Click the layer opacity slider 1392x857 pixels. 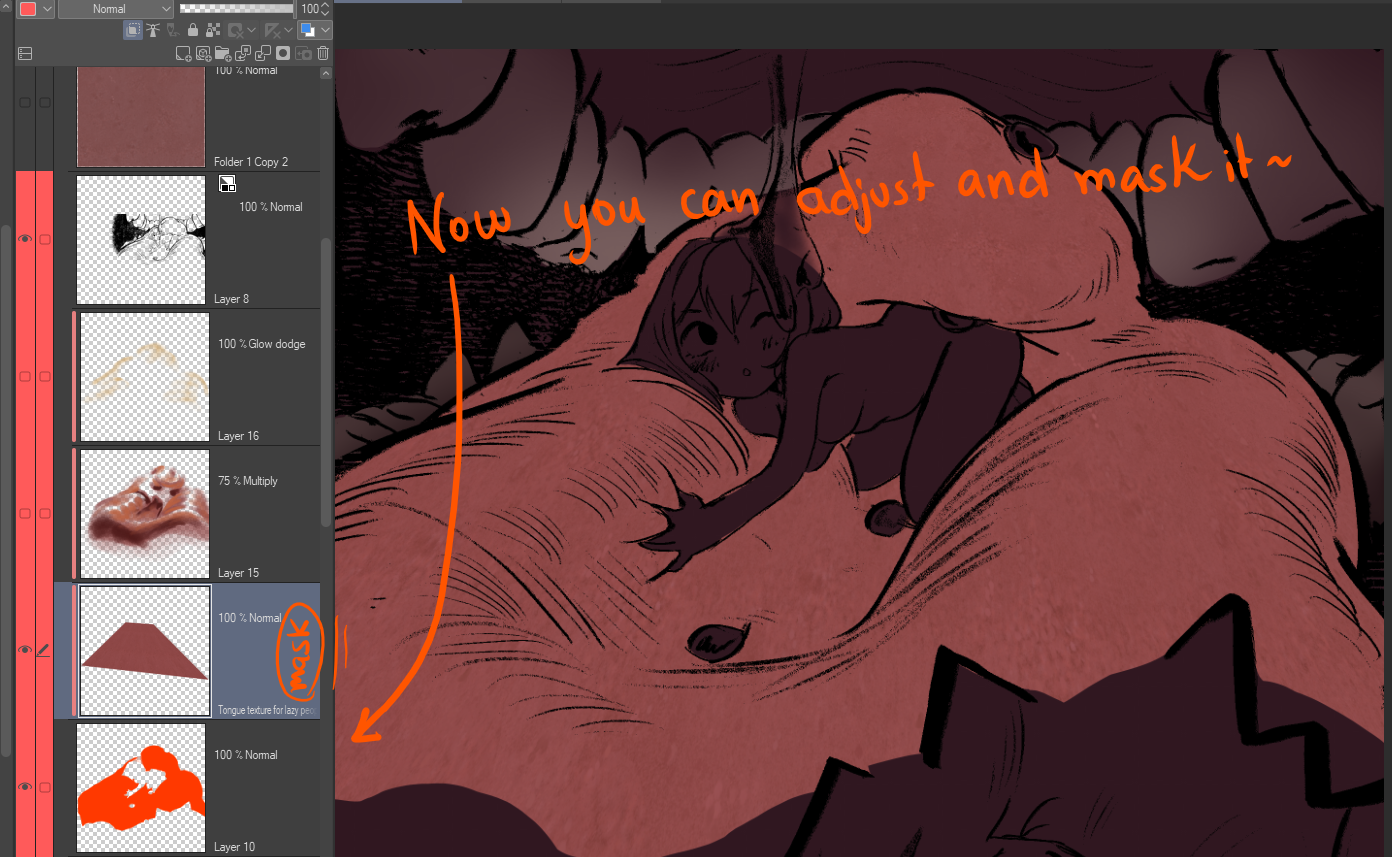[x=237, y=9]
